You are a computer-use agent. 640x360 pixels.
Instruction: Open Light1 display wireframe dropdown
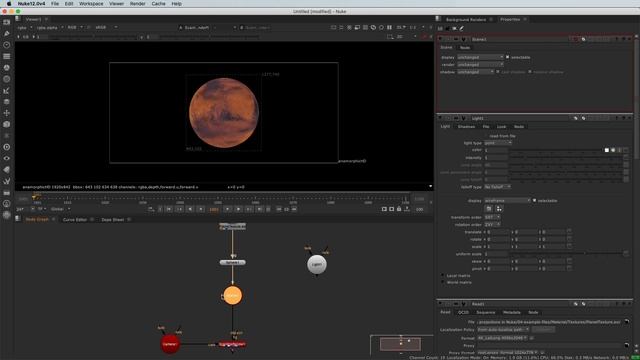coord(507,201)
